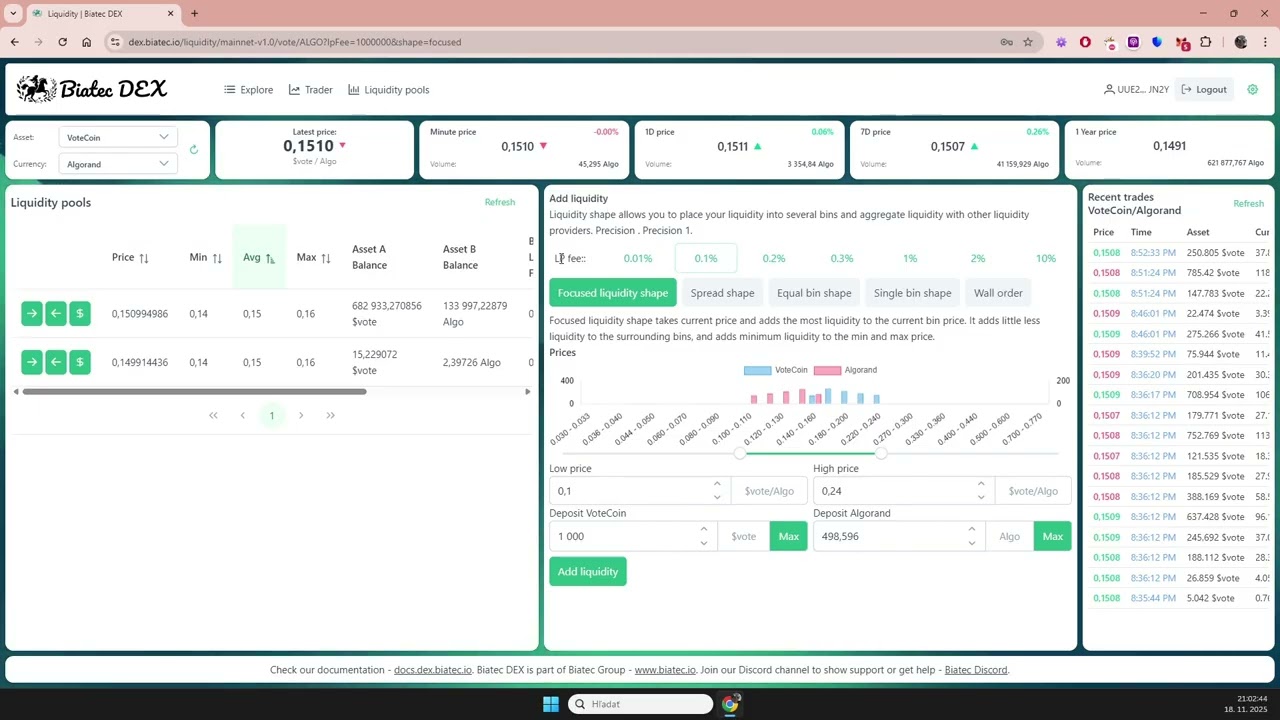Screen dimensions: 1280x720
Task: Select the 0.2% LP fee option
Action: pyautogui.click(x=774, y=258)
